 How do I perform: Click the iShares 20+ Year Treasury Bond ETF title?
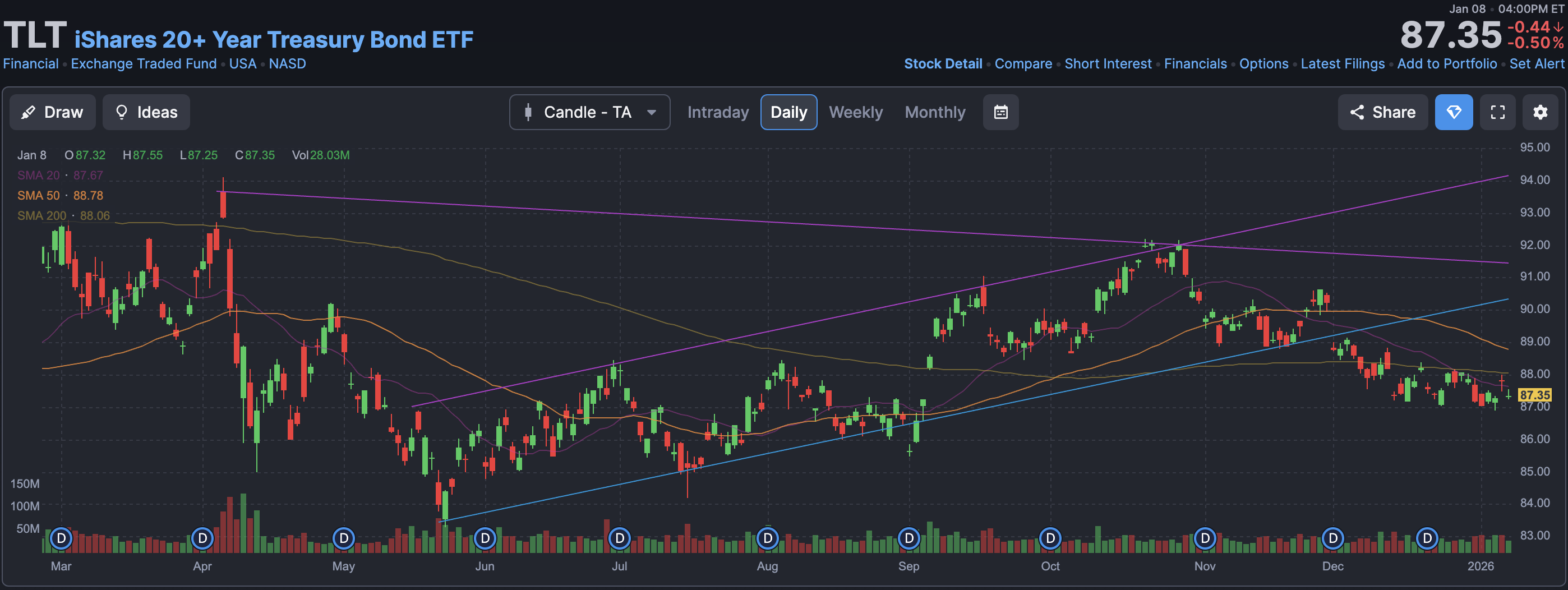point(274,40)
